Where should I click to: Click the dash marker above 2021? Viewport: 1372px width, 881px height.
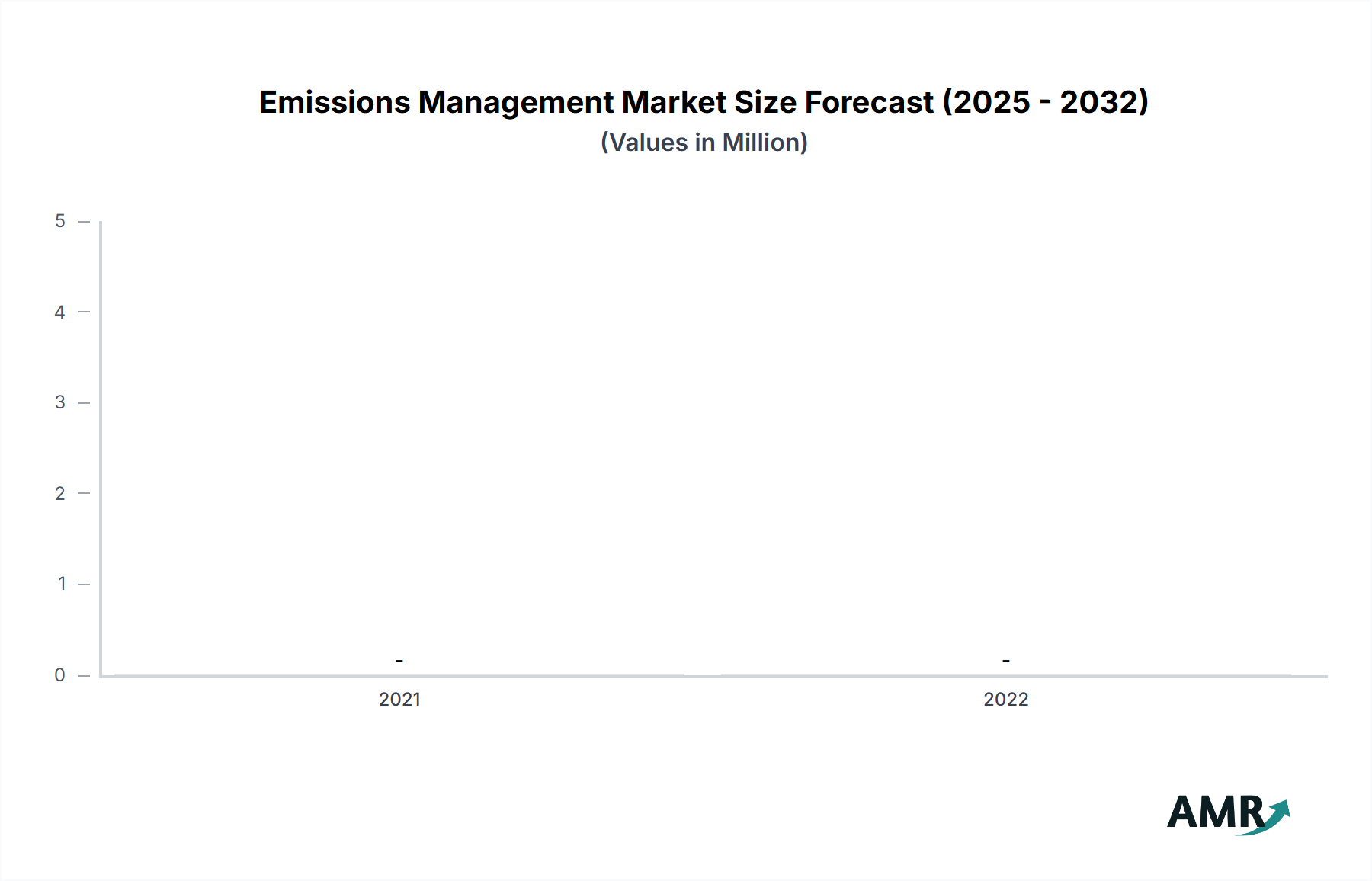pos(399,660)
